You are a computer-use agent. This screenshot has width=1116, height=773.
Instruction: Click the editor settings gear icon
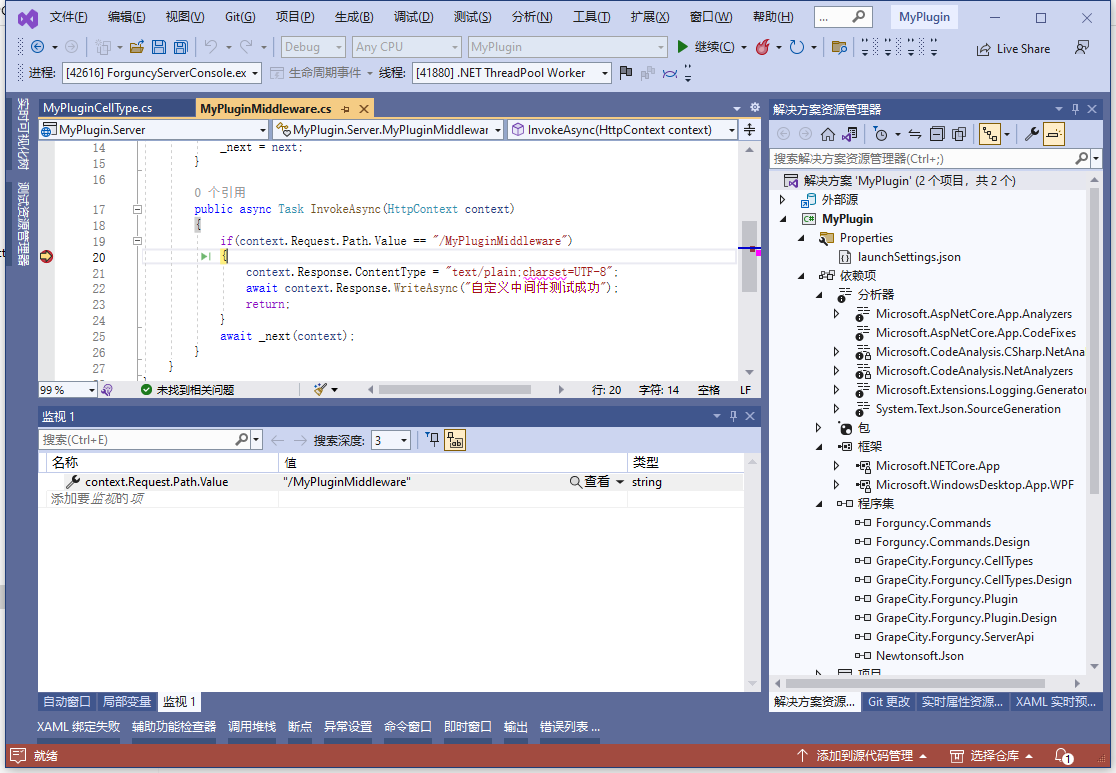pyautogui.click(x=755, y=107)
